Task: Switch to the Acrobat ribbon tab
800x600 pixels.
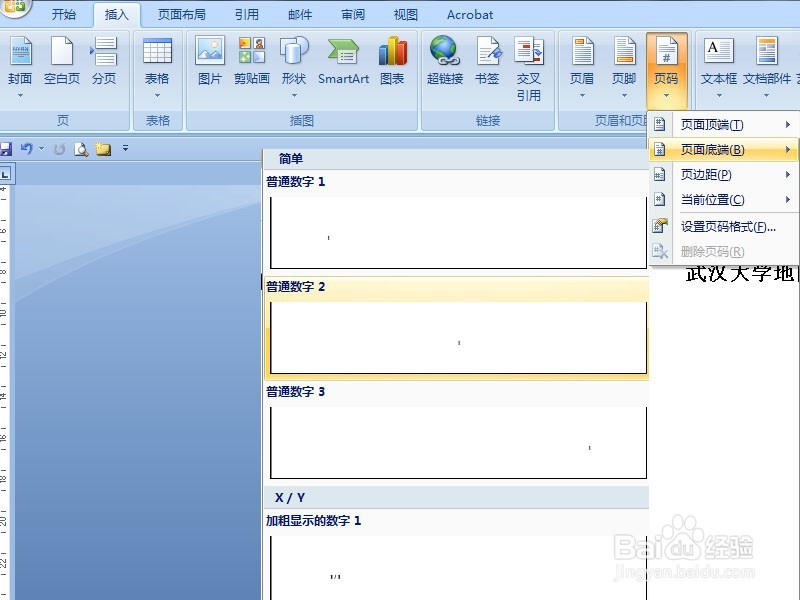Action: tap(469, 14)
